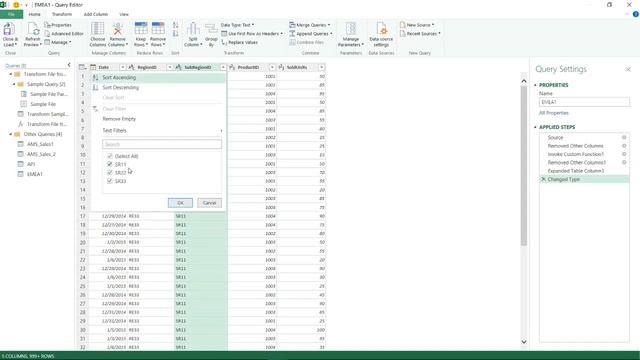Open the Merge Queries dropdown
Image resolution: width=640 pixels, height=360 pixels.
tap(310, 25)
